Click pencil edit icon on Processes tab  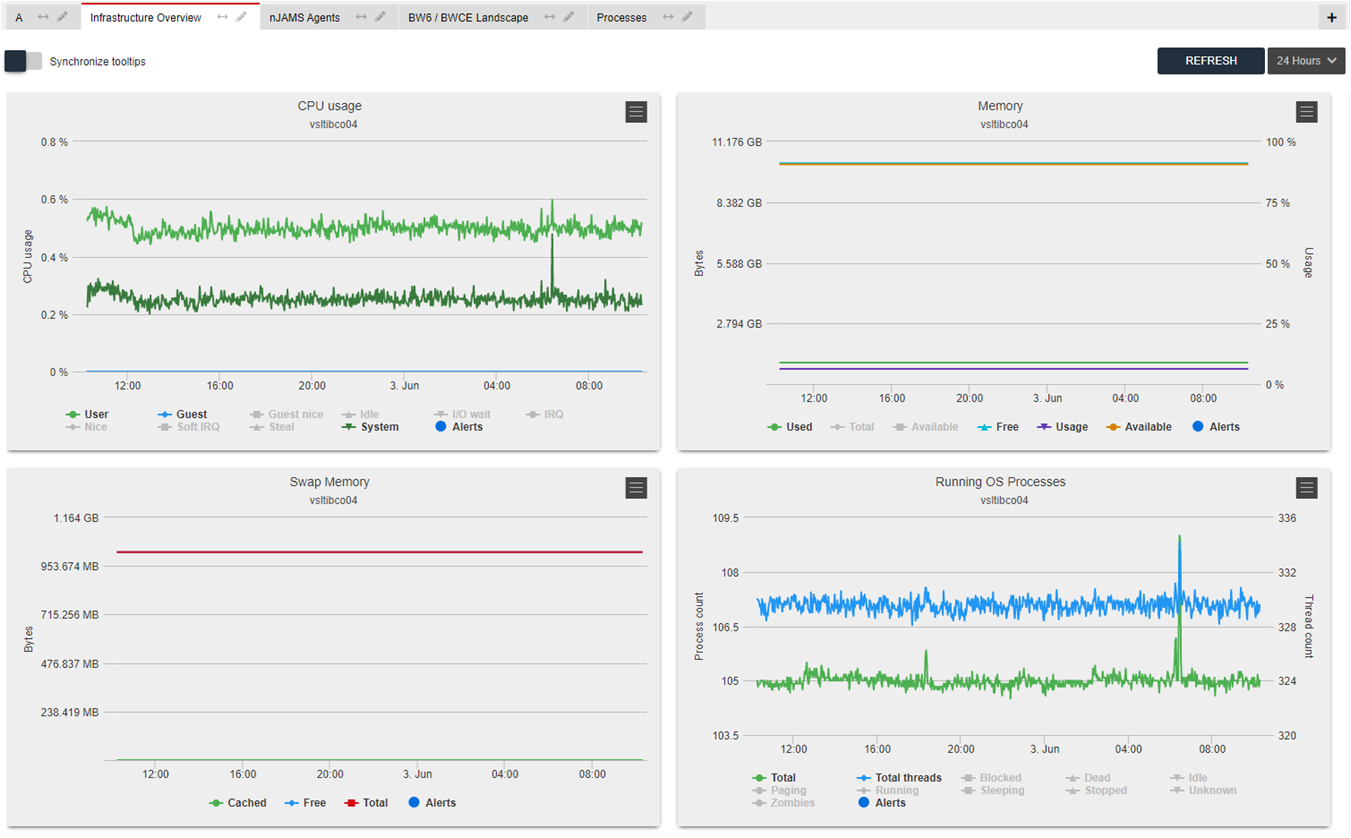687,17
